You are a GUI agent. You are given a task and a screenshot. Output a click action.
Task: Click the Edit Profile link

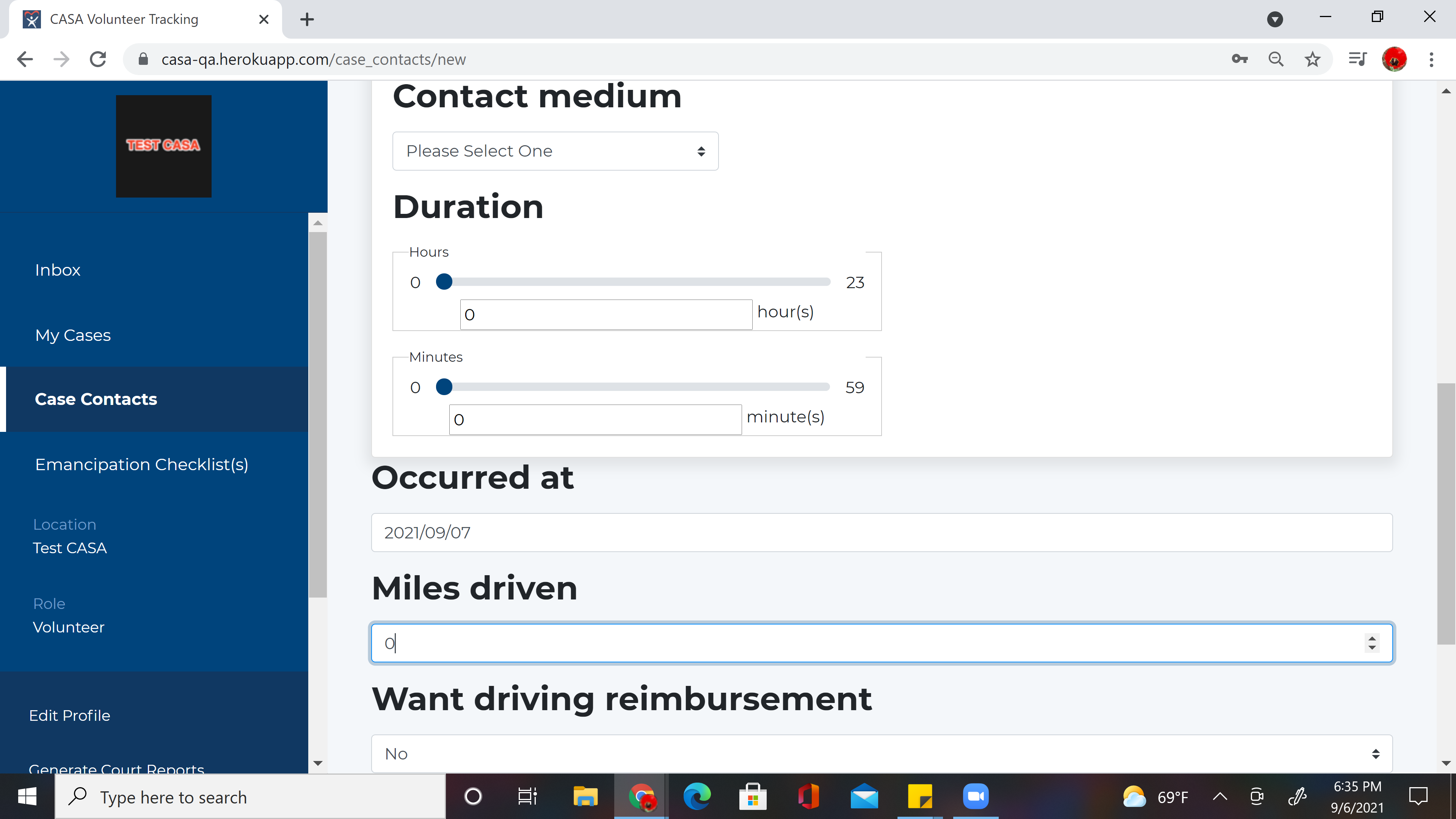point(69,715)
